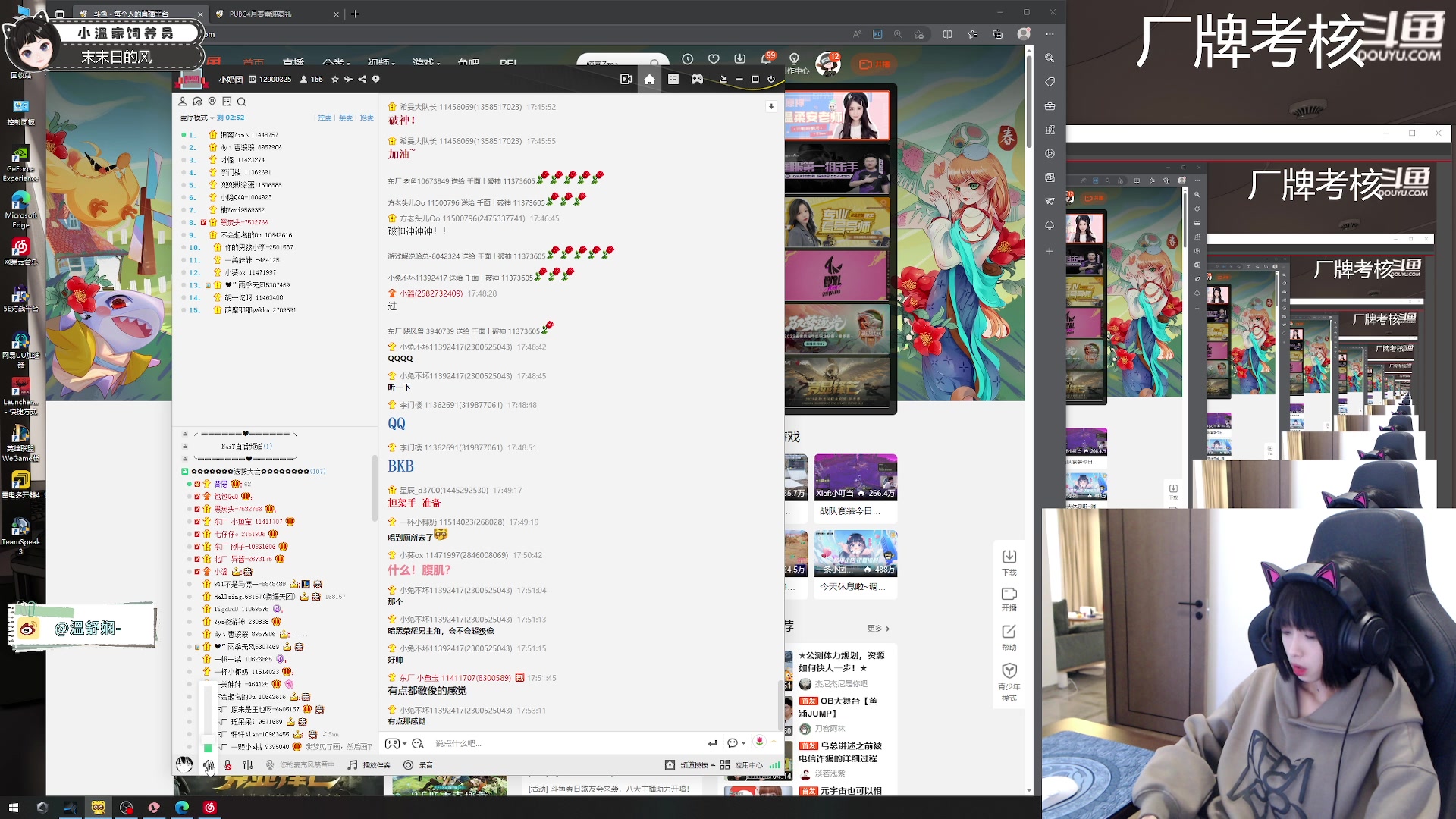Open a new browser tab
Screen dimensions: 1456x819
point(355,14)
